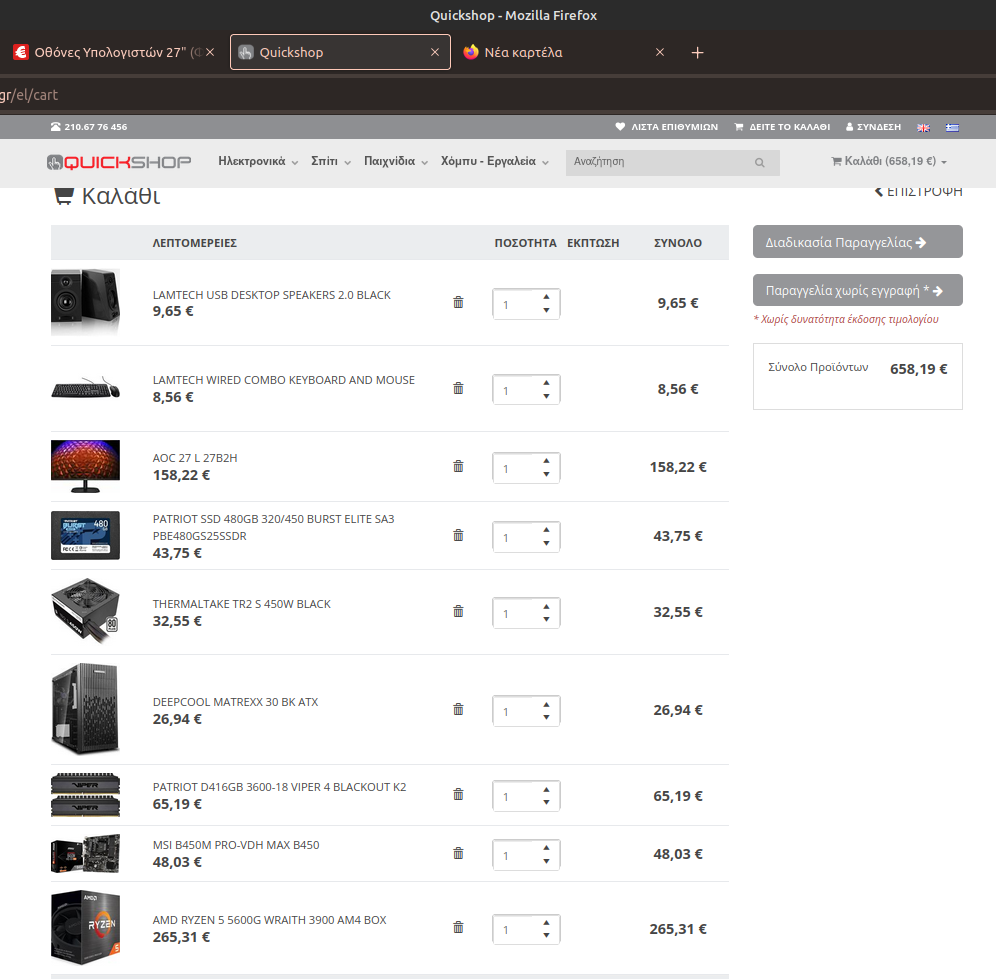Switch site language to Greek flag
This screenshot has width=996, height=979.
pyautogui.click(x=952, y=128)
